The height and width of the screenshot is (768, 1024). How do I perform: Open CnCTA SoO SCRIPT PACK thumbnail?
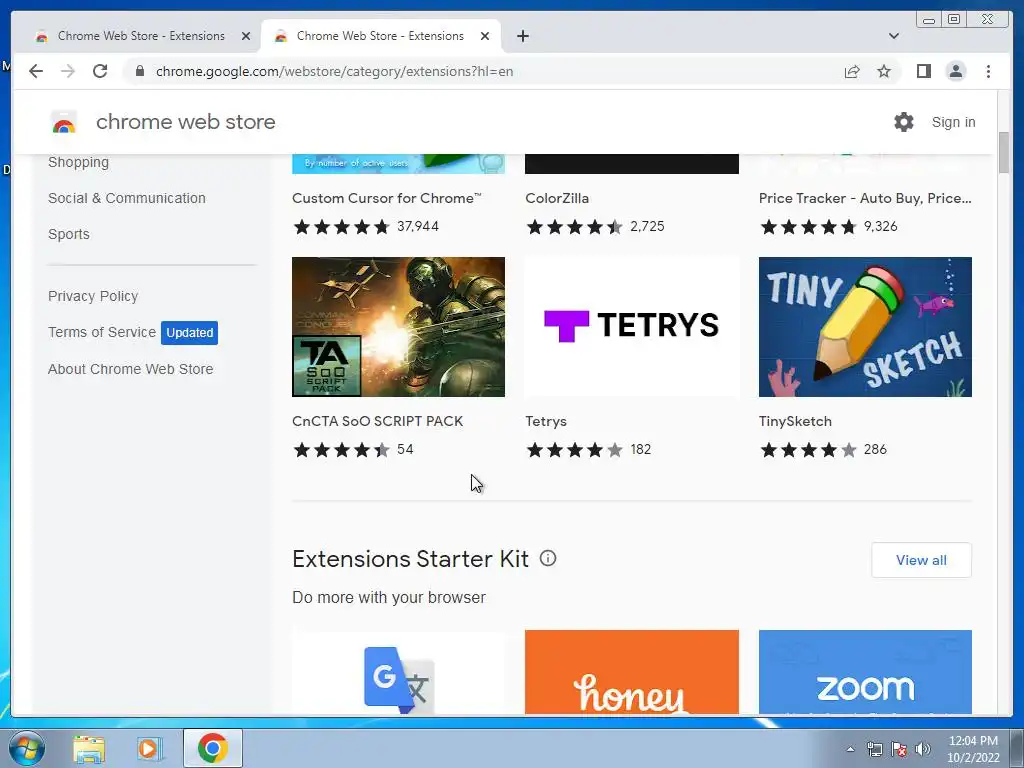398,327
